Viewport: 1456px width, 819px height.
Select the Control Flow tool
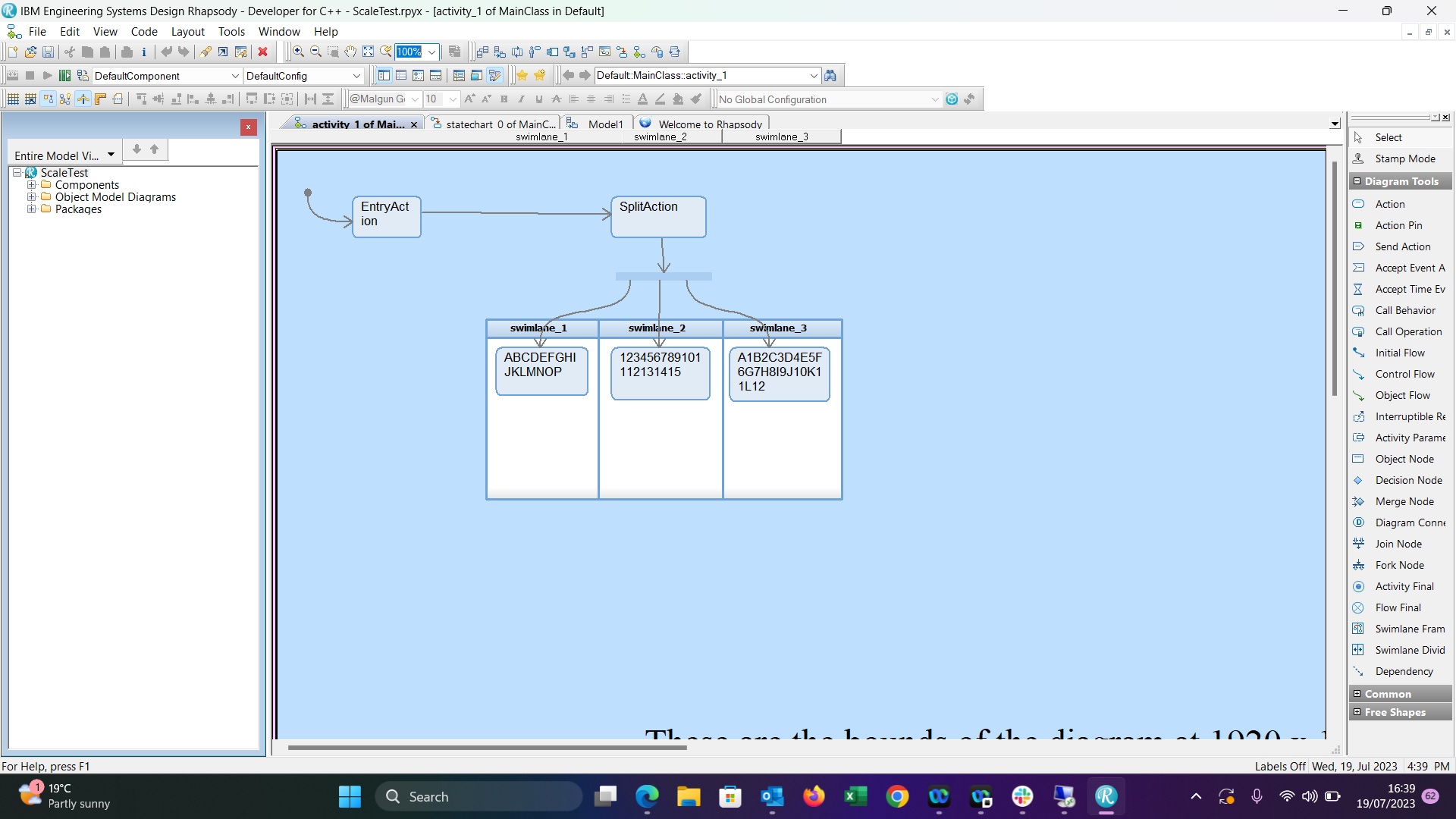tap(1404, 374)
